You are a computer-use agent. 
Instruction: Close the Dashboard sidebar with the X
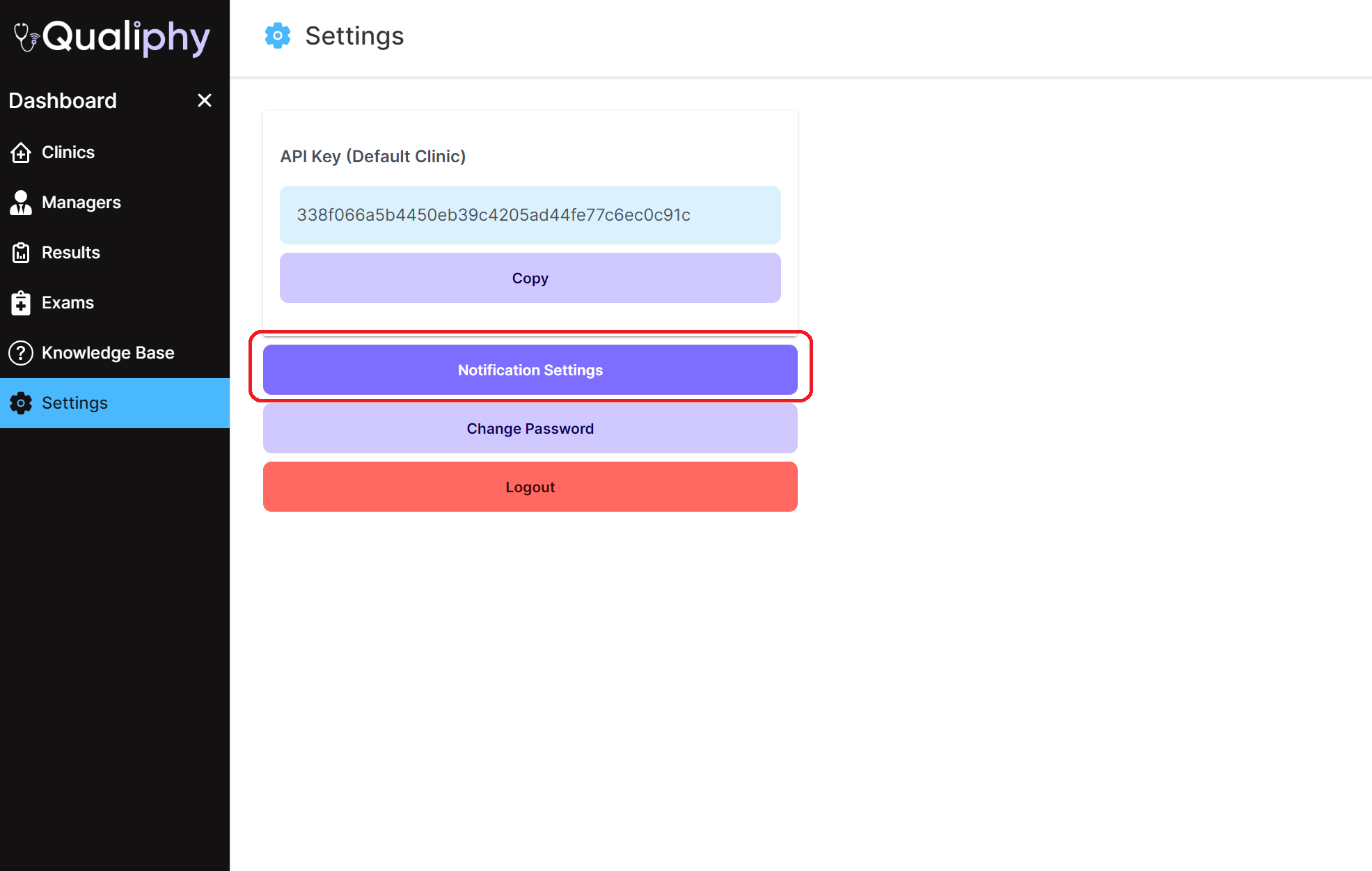click(x=204, y=101)
